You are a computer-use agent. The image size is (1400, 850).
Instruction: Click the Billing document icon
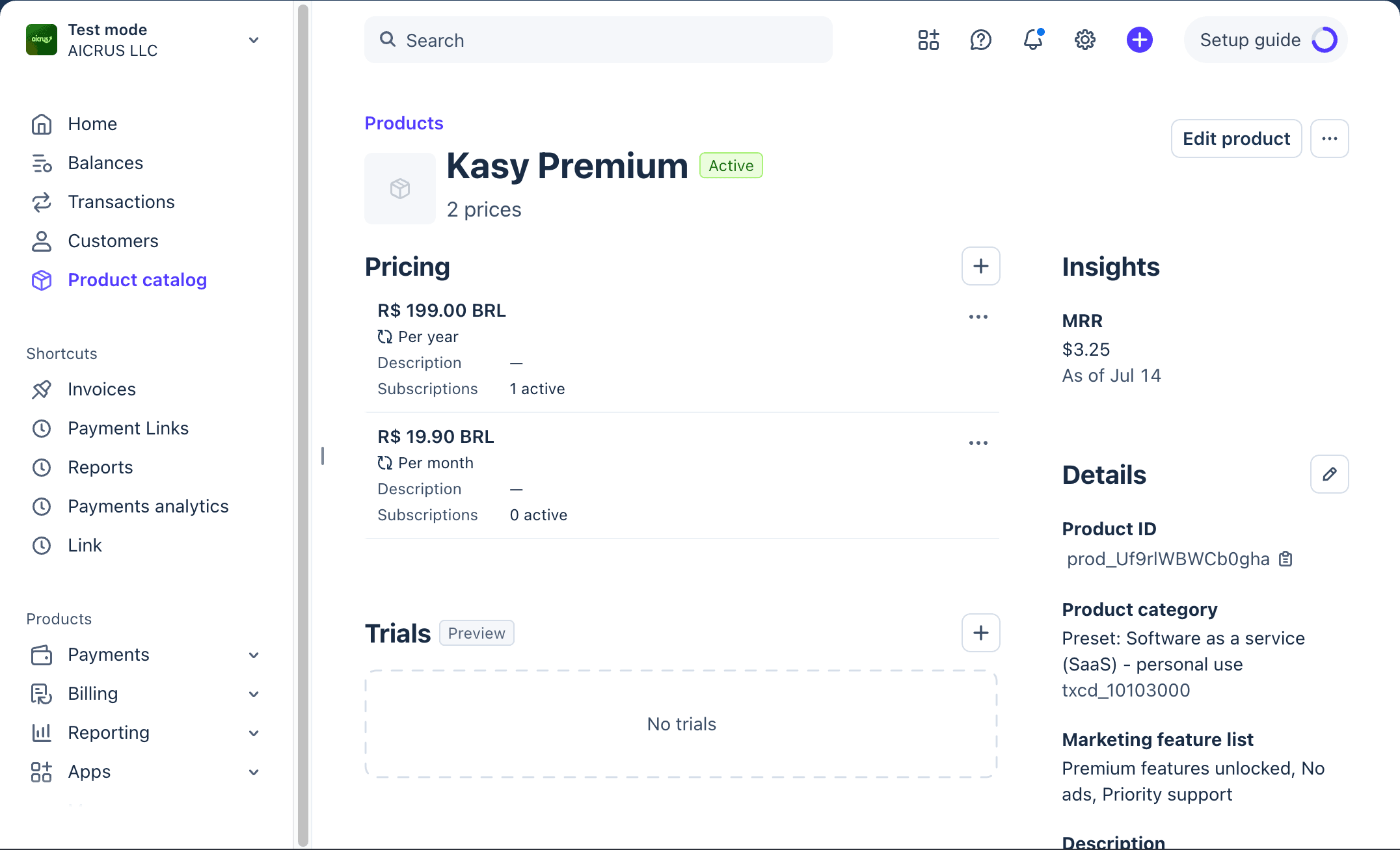point(42,693)
